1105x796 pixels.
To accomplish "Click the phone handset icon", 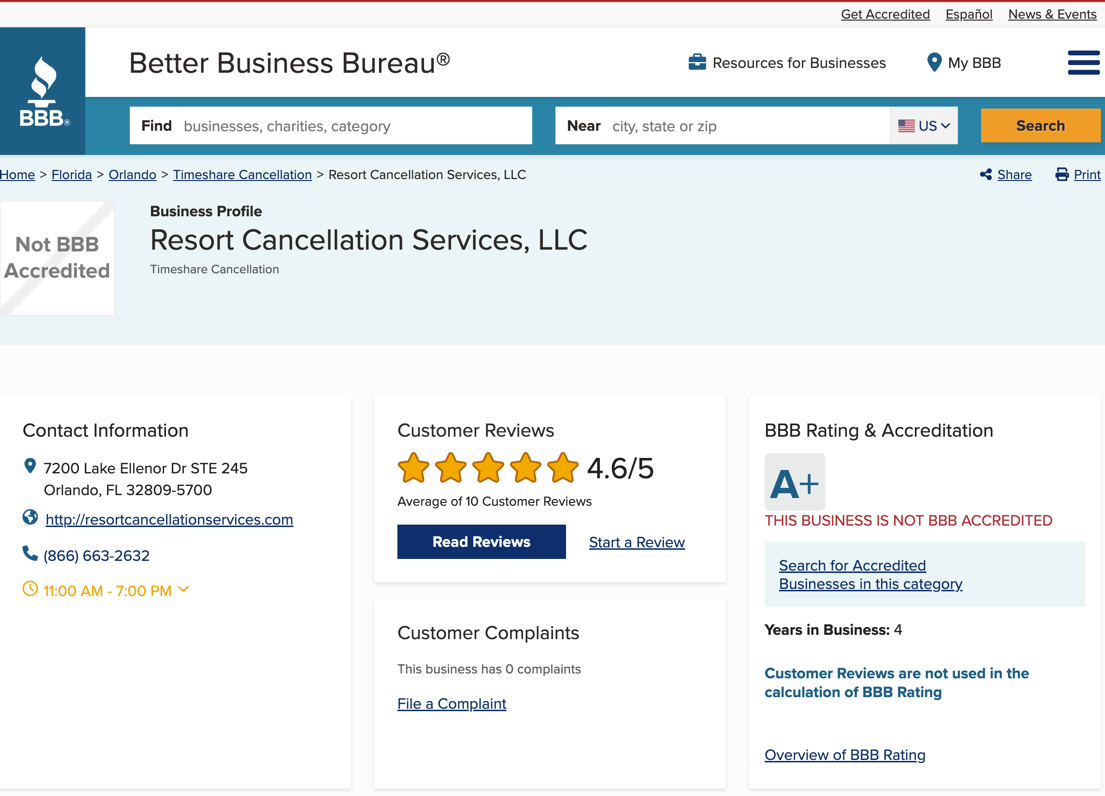I will pos(30,554).
